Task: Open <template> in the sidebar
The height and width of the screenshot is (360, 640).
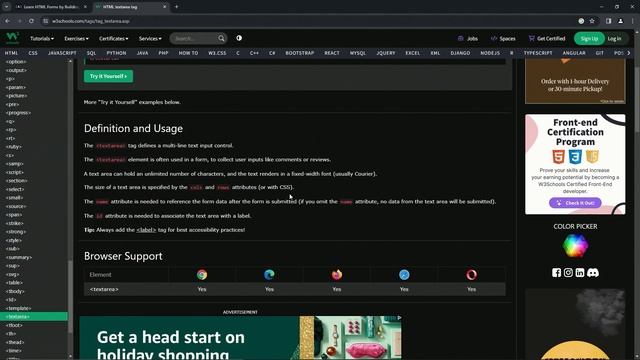Action: (x=18, y=309)
